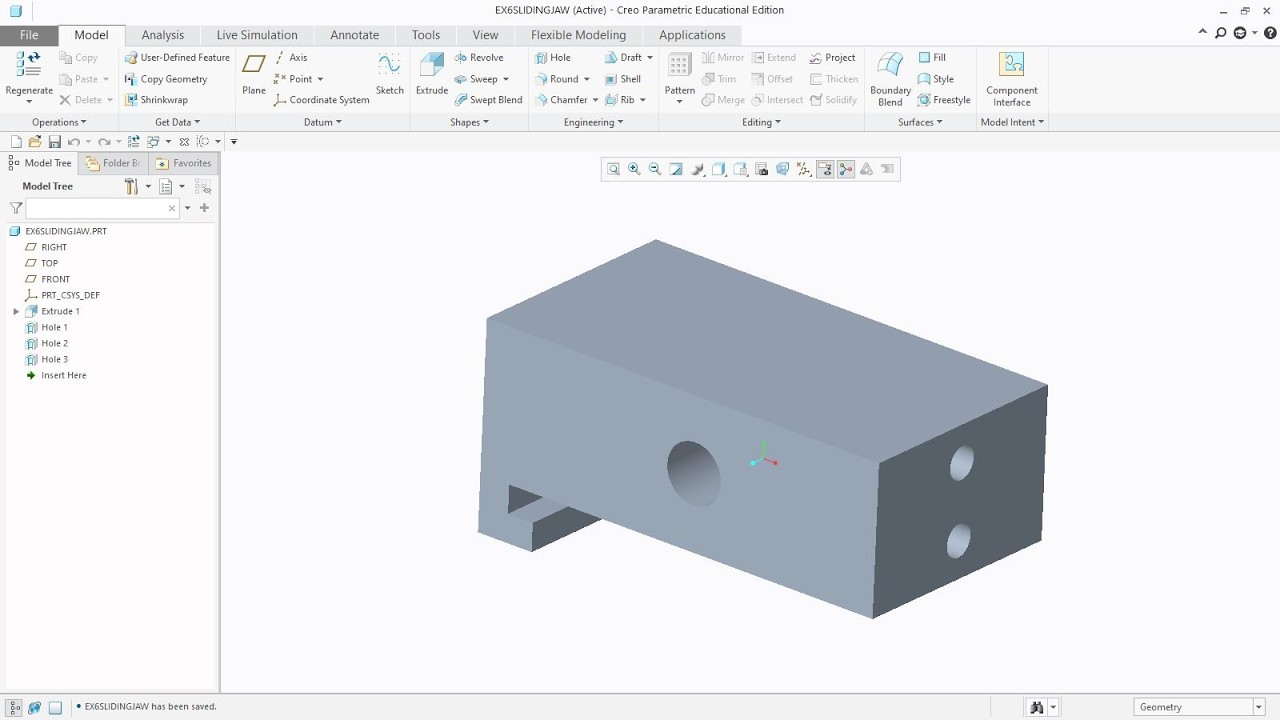Screen dimensions: 1280x720
Task: Click the Model Tree search field
Action: 101,208
